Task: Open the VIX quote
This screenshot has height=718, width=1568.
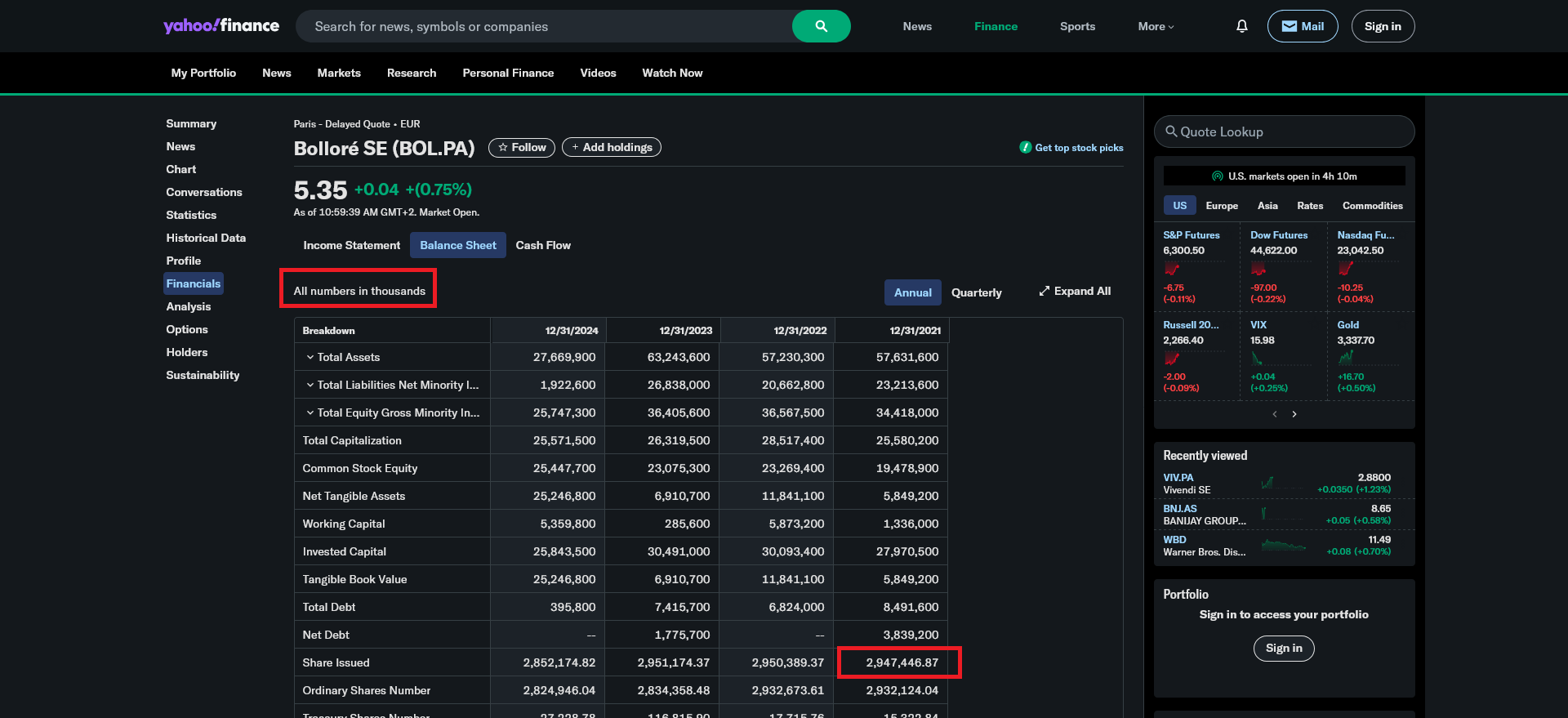Action: pyautogui.click(x=1258, y=325)
